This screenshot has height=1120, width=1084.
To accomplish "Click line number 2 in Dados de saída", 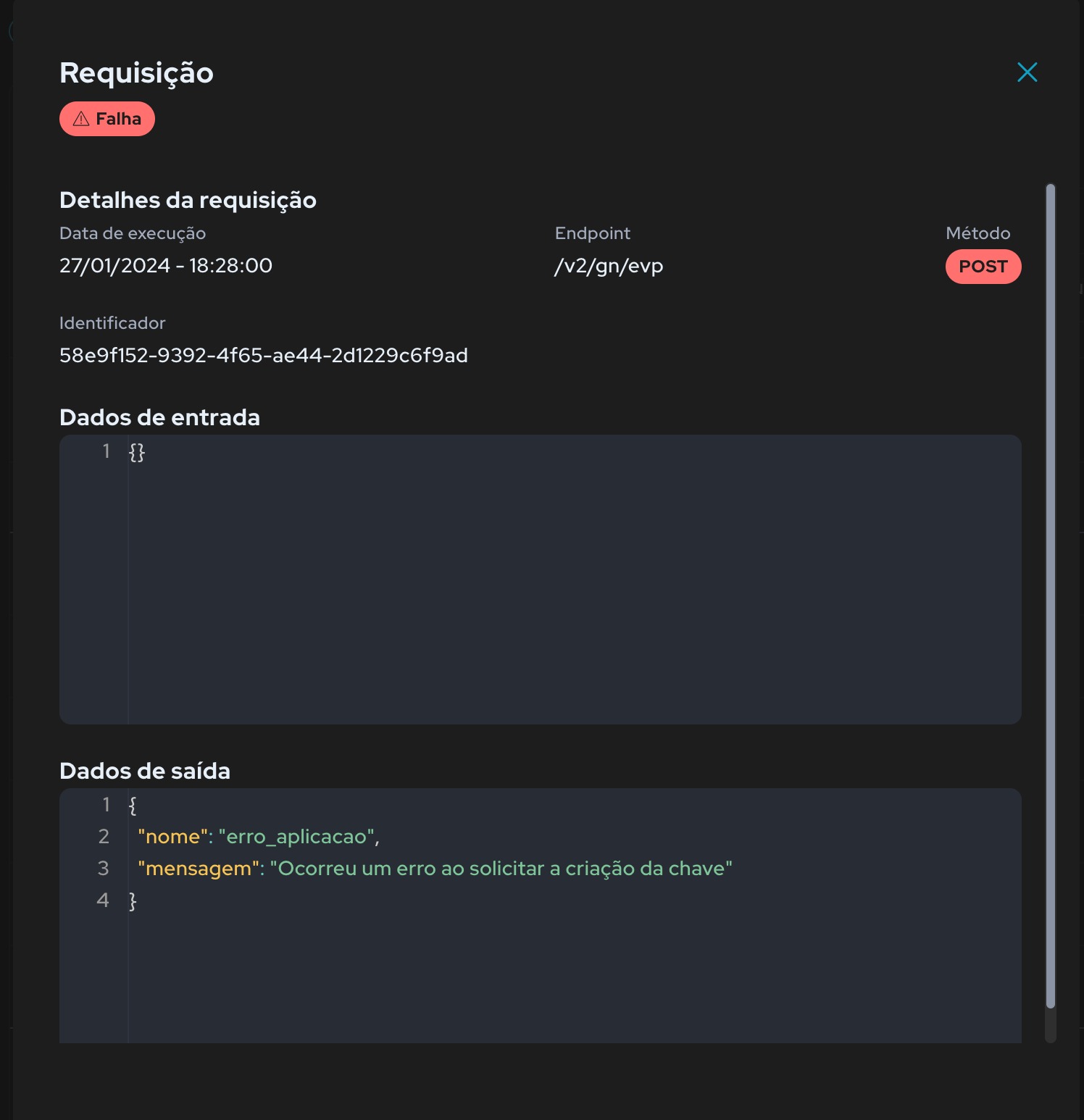I will tap(104, 837).
